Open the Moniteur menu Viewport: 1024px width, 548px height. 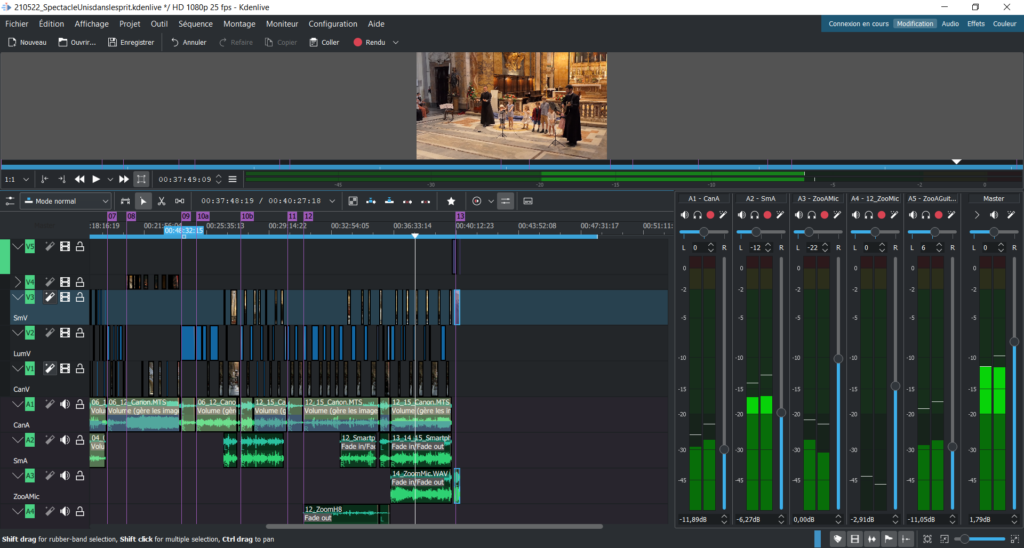pyautogui.click(x=282, y=24)
